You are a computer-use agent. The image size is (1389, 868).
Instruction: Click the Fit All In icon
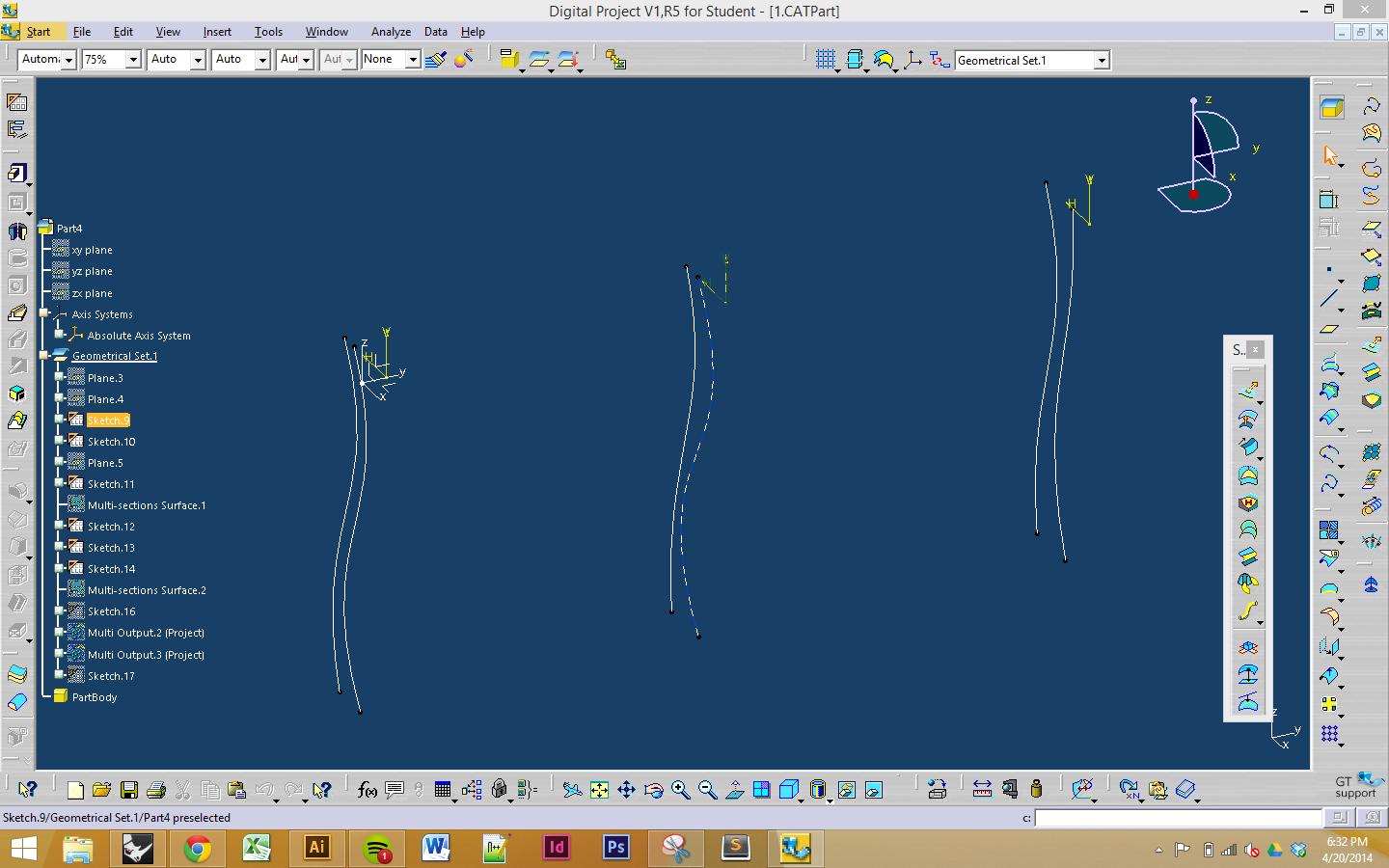[599, 790]
